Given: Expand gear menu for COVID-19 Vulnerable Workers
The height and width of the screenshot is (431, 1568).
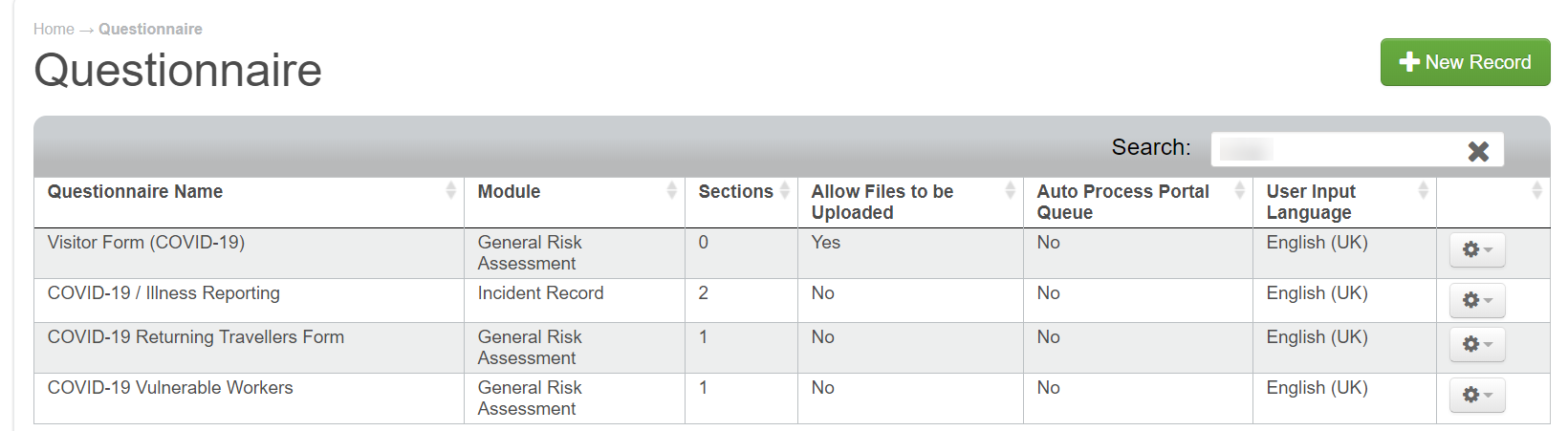Looking at the screenshot, I should [1477, 396].
